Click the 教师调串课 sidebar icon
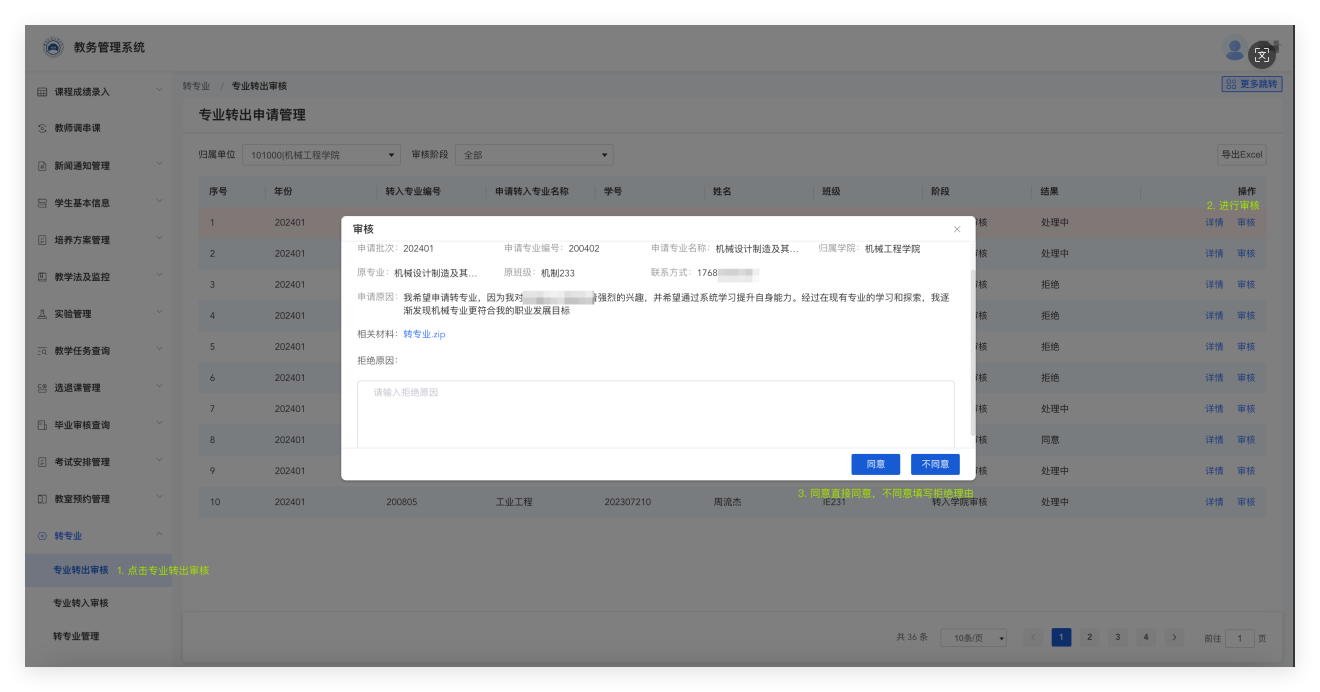Image resolution: width=1320 pixels, height=692 pixels. pos(42,129)
